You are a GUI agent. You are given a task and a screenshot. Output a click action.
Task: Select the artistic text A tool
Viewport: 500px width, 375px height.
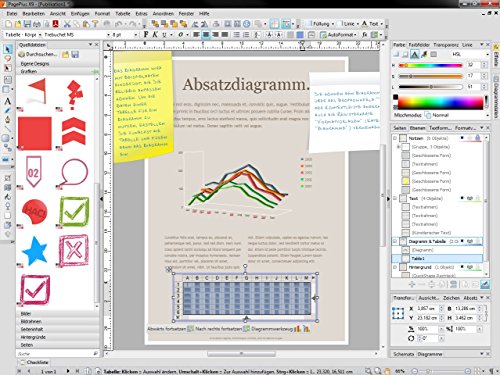tap(8, 101)
